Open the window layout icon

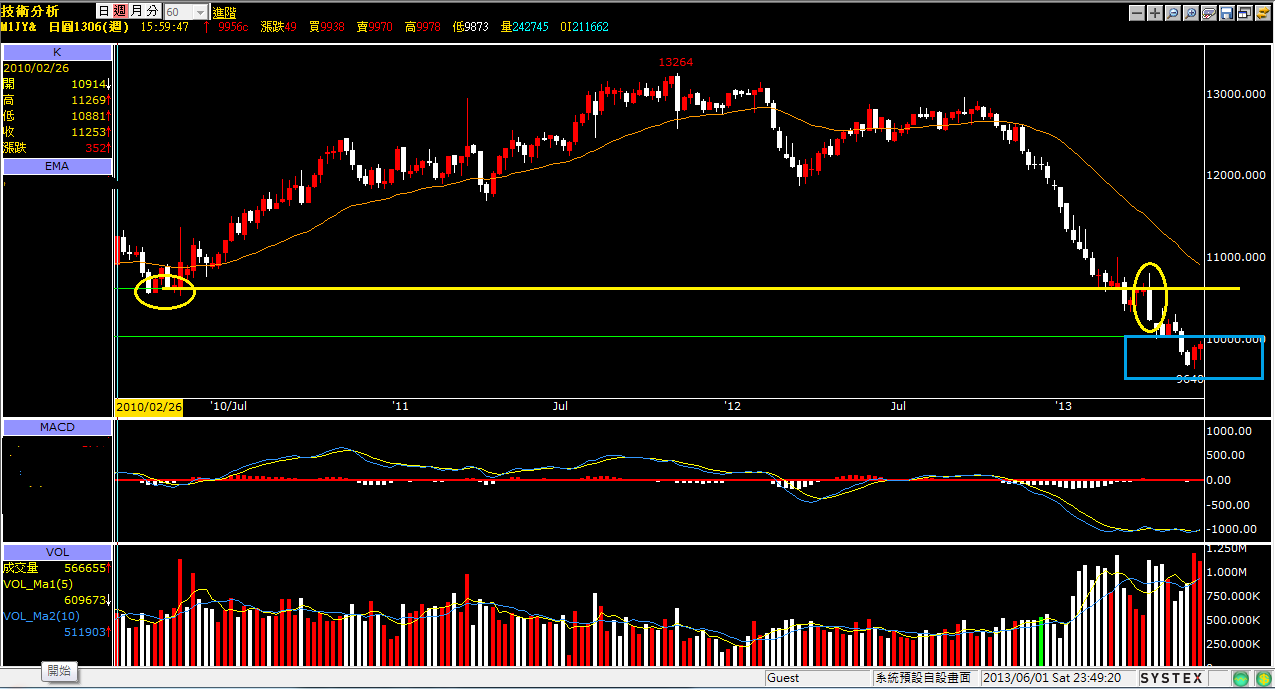(1245, 13)
